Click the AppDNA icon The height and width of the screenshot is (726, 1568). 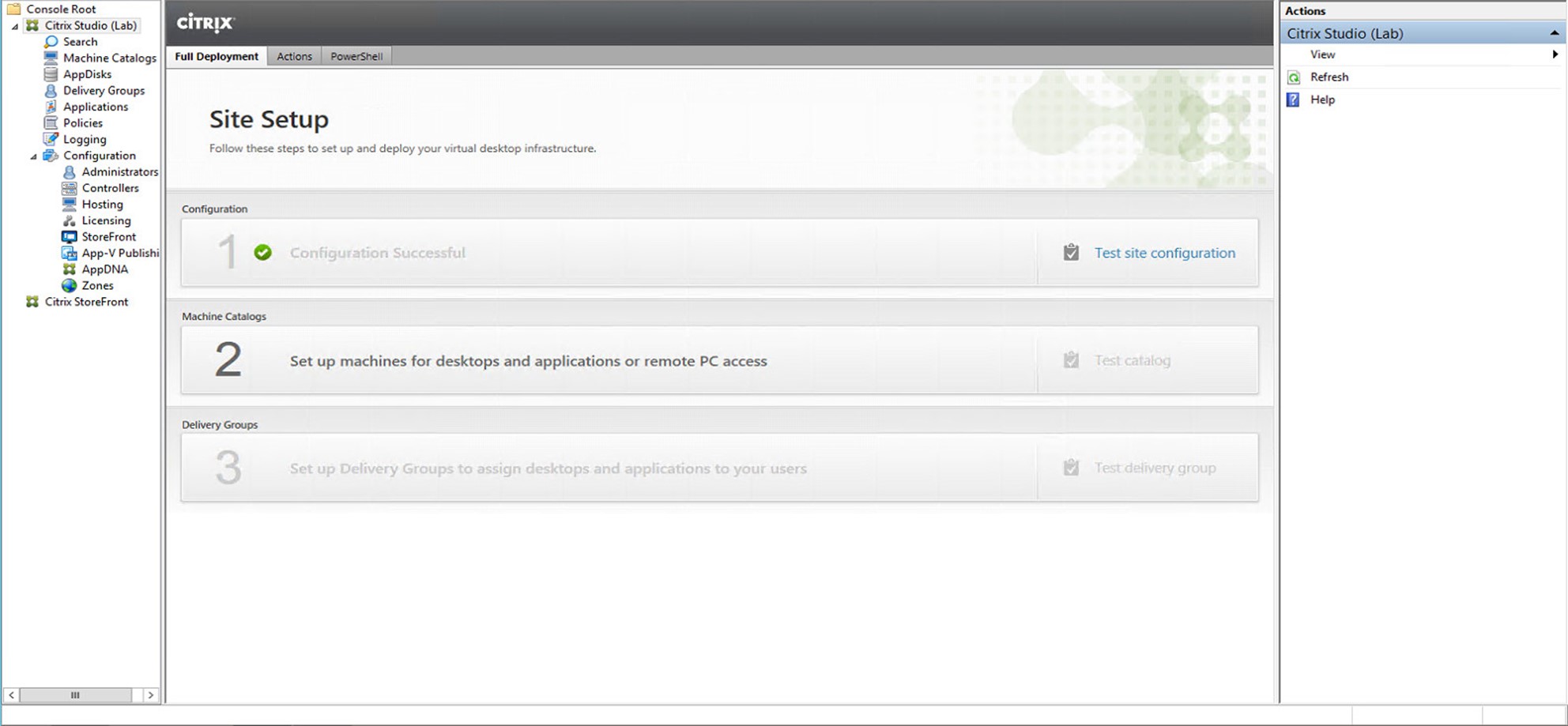pyautogui.click(x=70, y=269)
